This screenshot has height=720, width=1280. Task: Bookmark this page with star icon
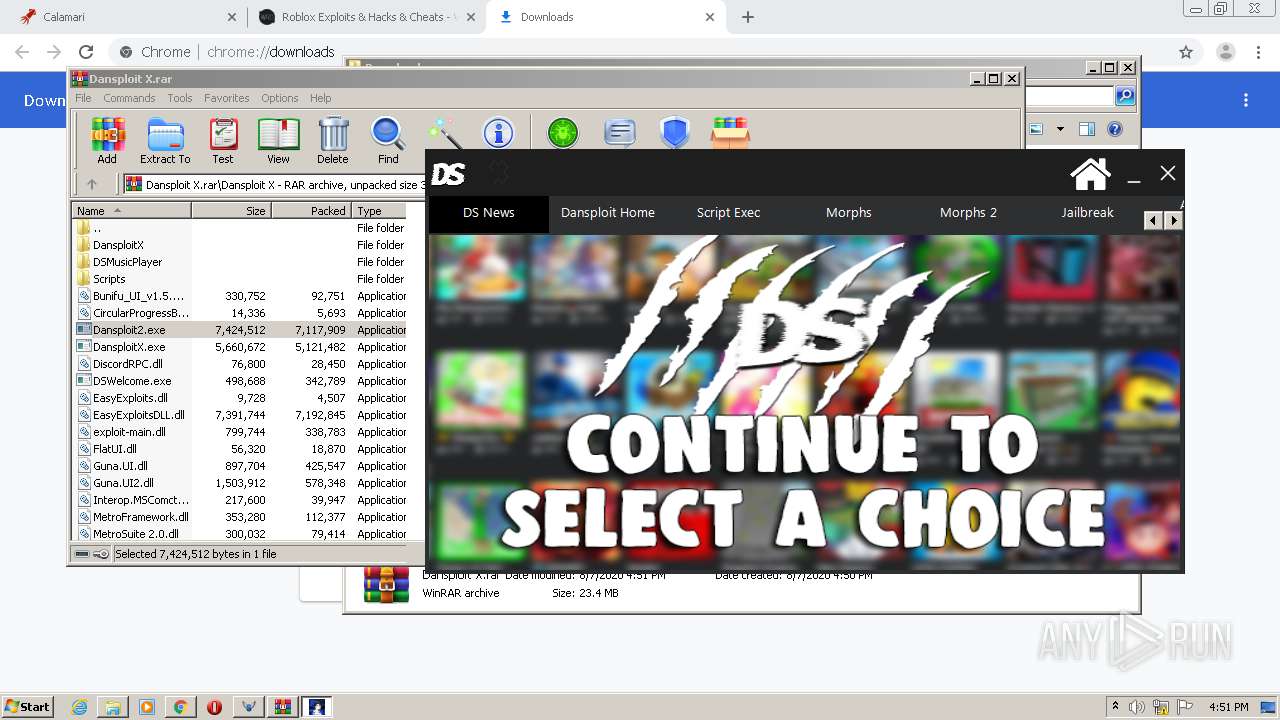pyautogui.click(x=1186, y=52)
